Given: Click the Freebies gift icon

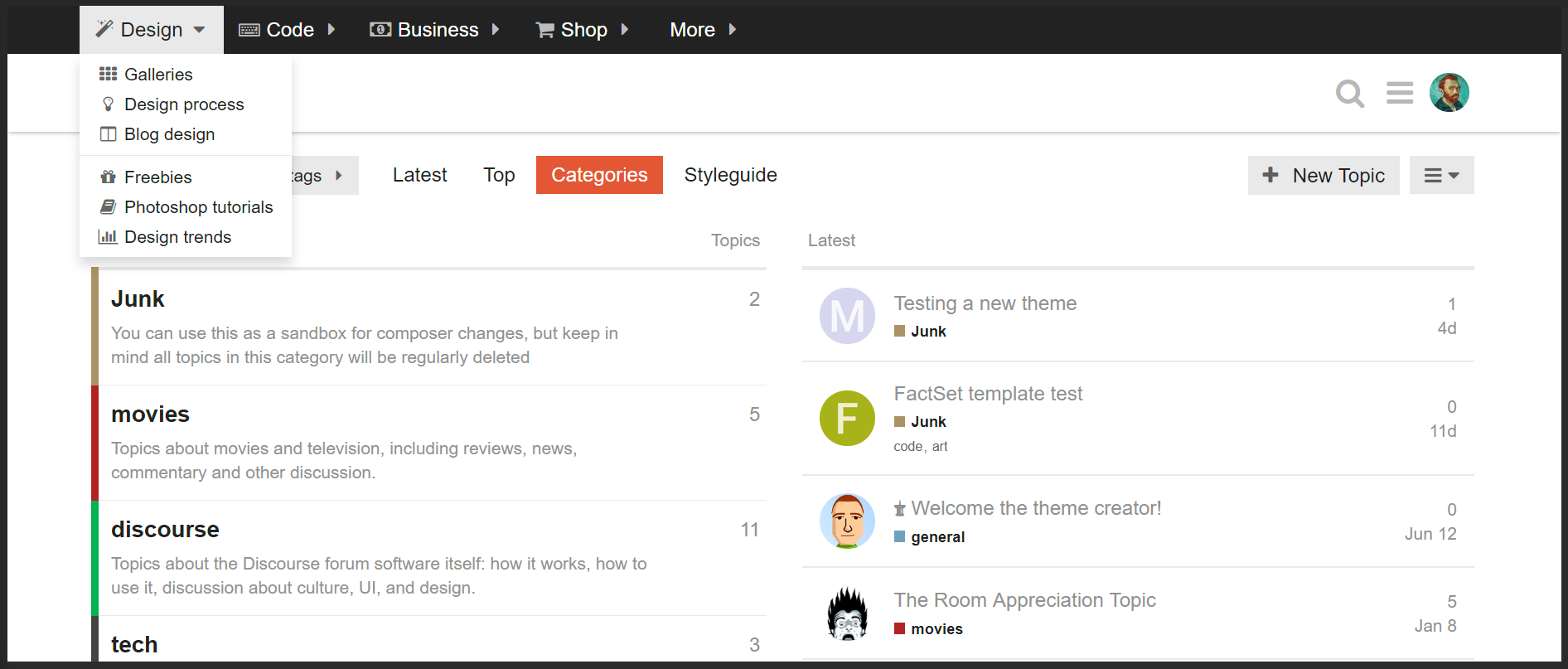Looking at the screenshot, I should coord(108,177).
